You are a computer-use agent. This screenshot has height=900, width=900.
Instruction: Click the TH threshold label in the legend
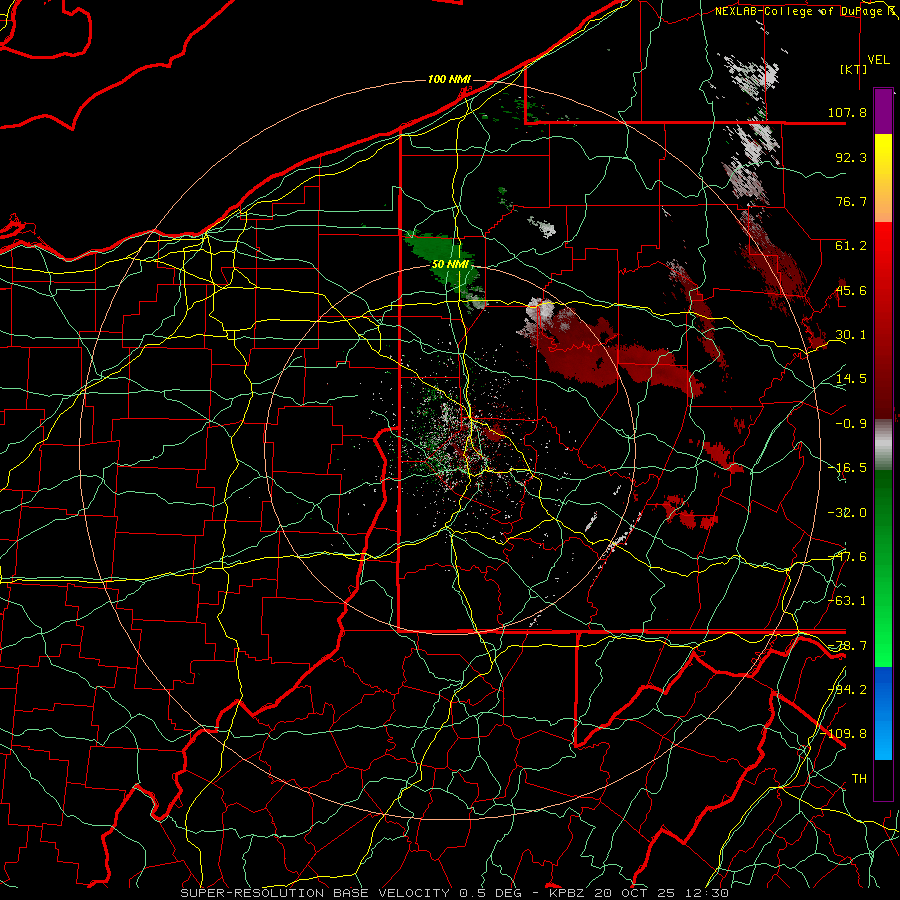click(859, 779)
